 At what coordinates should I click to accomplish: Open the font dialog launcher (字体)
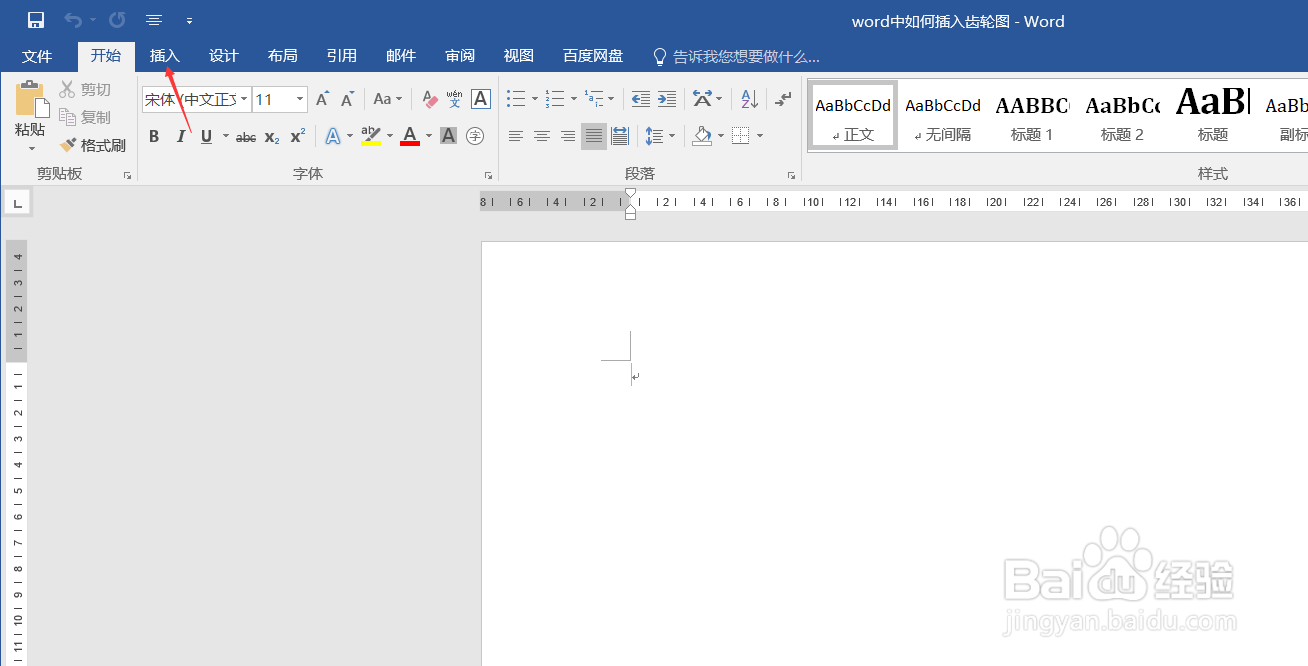[488, 175]
